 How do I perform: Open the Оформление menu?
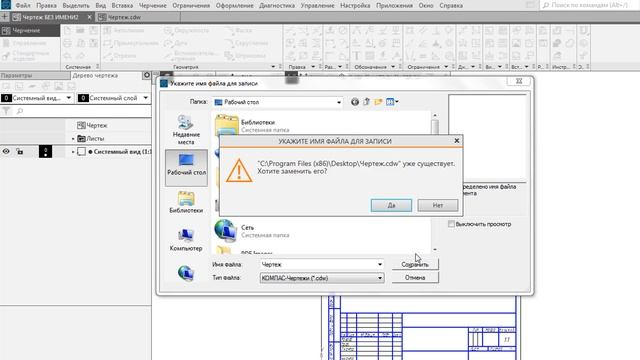(x=235, y=6)
